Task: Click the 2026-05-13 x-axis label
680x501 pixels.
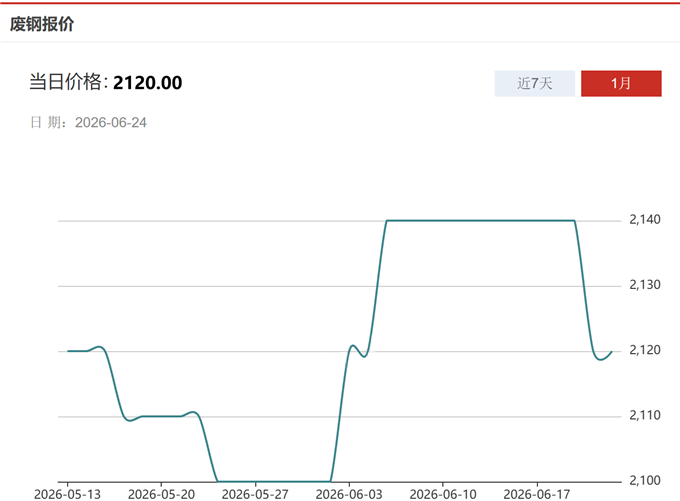Action: pos(67,494)
